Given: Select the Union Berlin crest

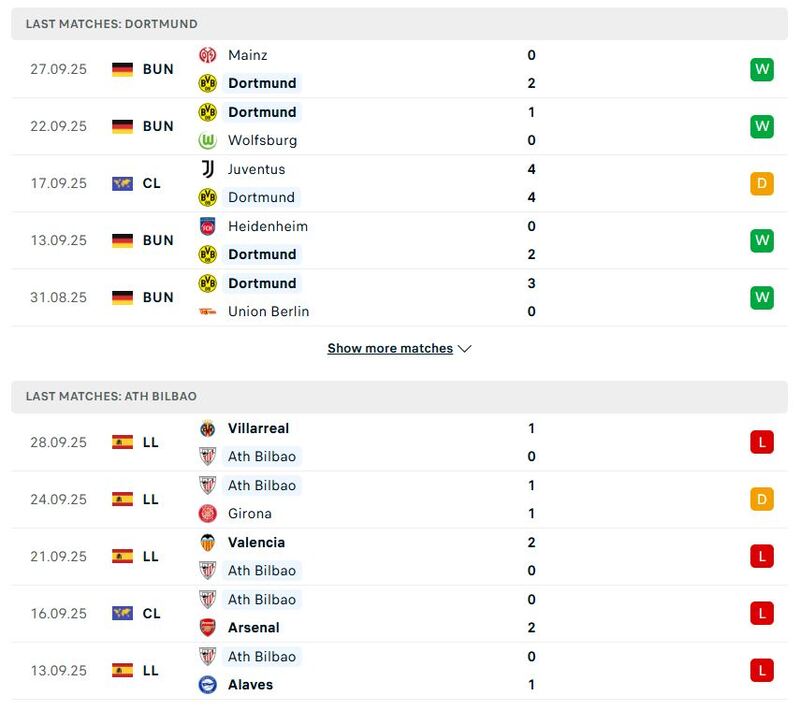Looking at the screenshot, I should pyautogui.click(x=210, y=311).
